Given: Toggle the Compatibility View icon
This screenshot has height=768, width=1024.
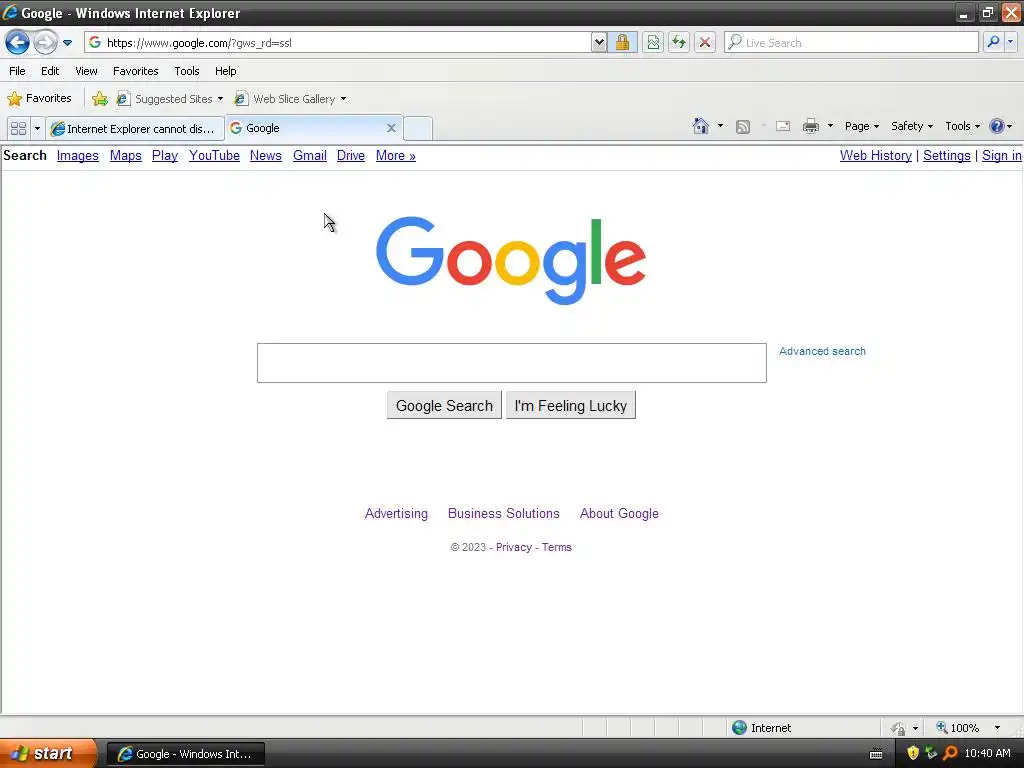Looking at the screenshot, I should pos(653,42).
